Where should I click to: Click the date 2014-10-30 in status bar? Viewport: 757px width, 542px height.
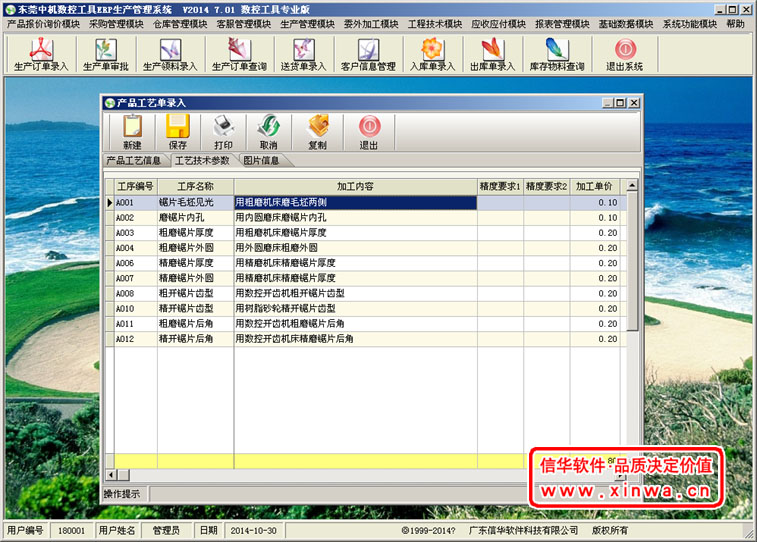tap(253, 530)
